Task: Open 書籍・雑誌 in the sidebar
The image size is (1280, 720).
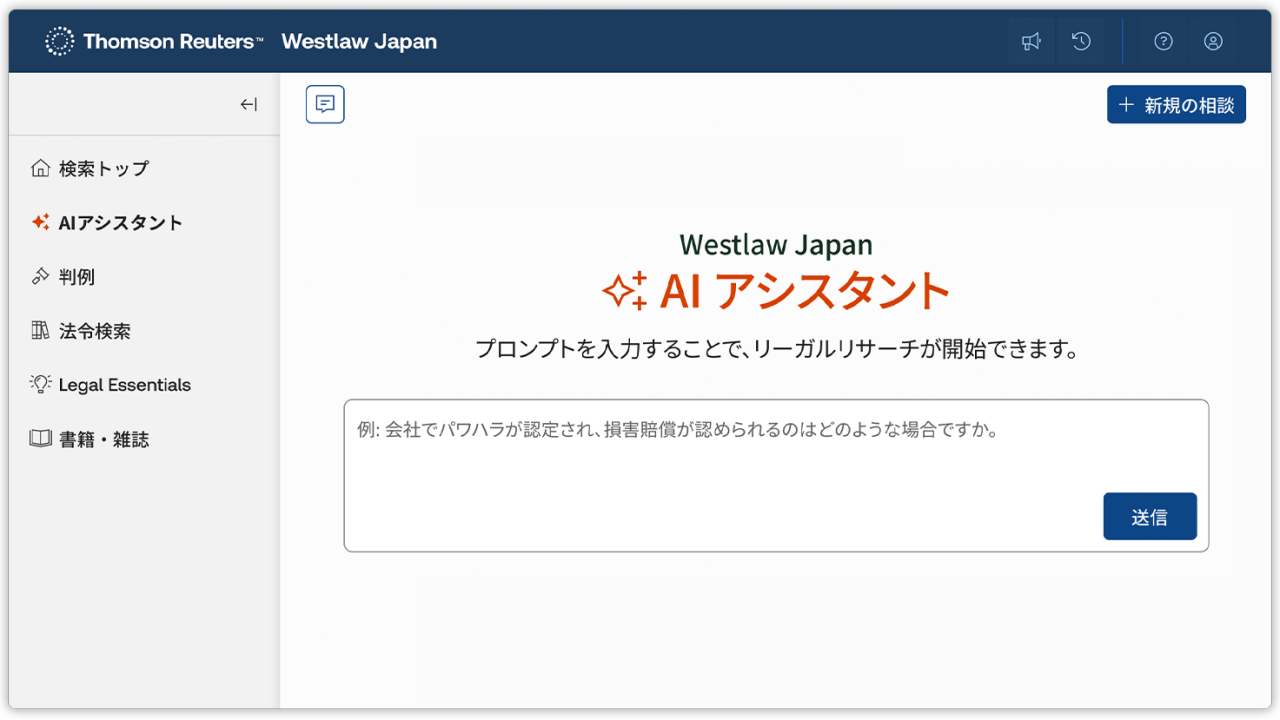Action: (90, 439)
